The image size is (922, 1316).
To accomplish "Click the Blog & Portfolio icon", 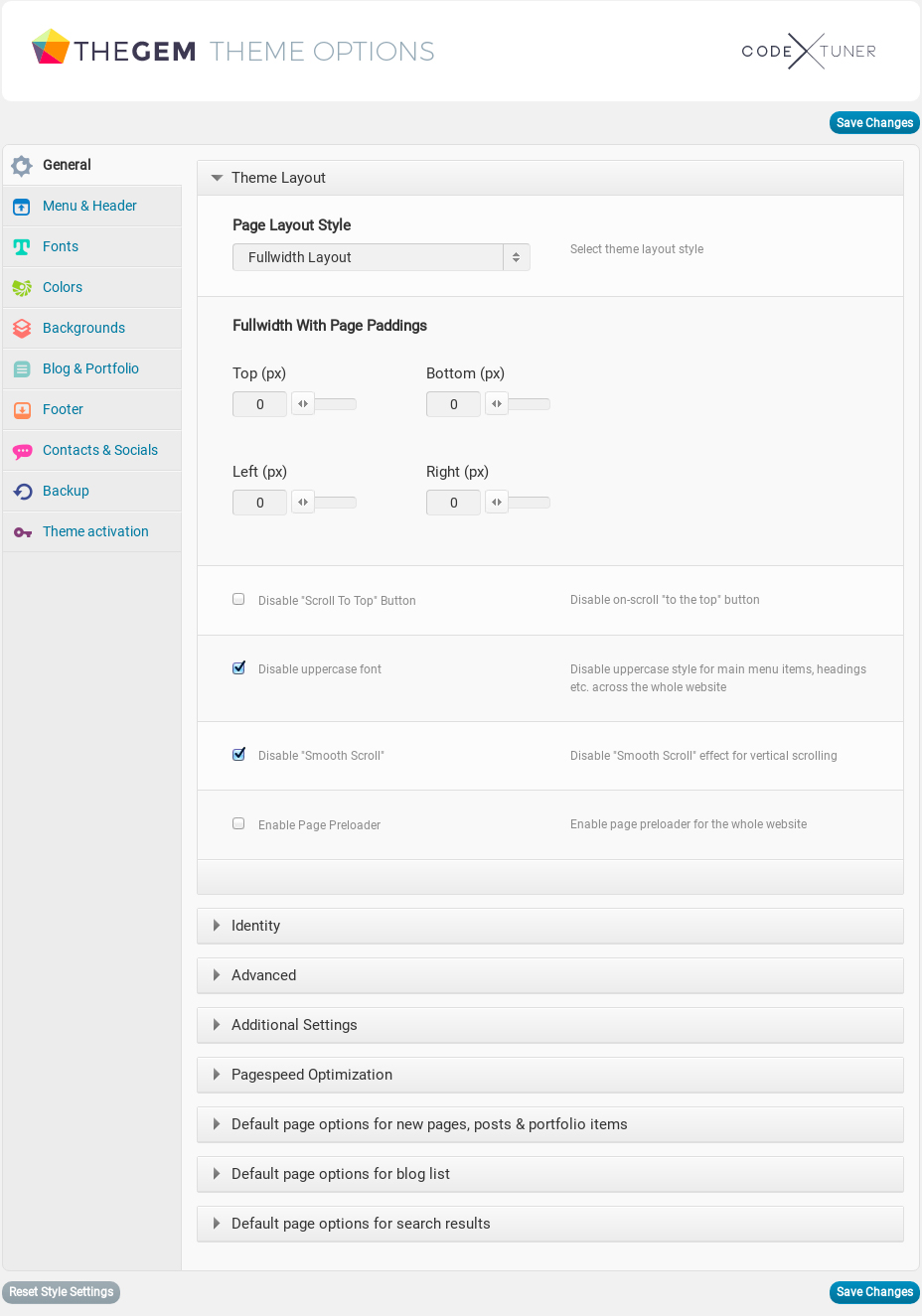I will 22,369.
